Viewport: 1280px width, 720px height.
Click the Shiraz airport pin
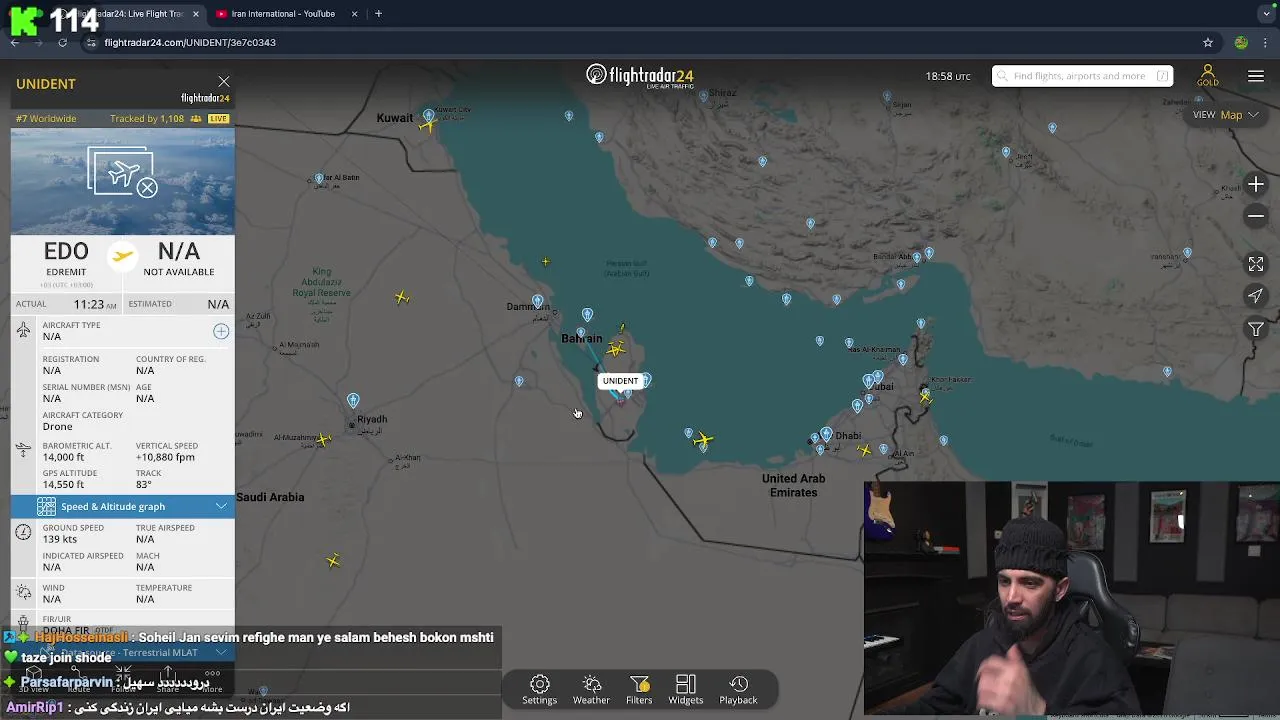tap(704, 97)
